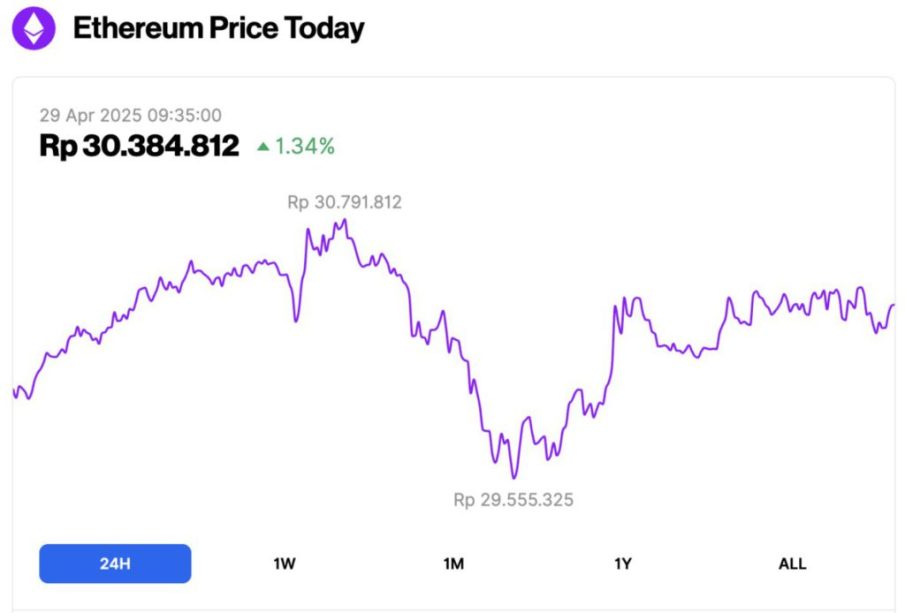Click the purple Ethereum logo icon

coord(34,29)
